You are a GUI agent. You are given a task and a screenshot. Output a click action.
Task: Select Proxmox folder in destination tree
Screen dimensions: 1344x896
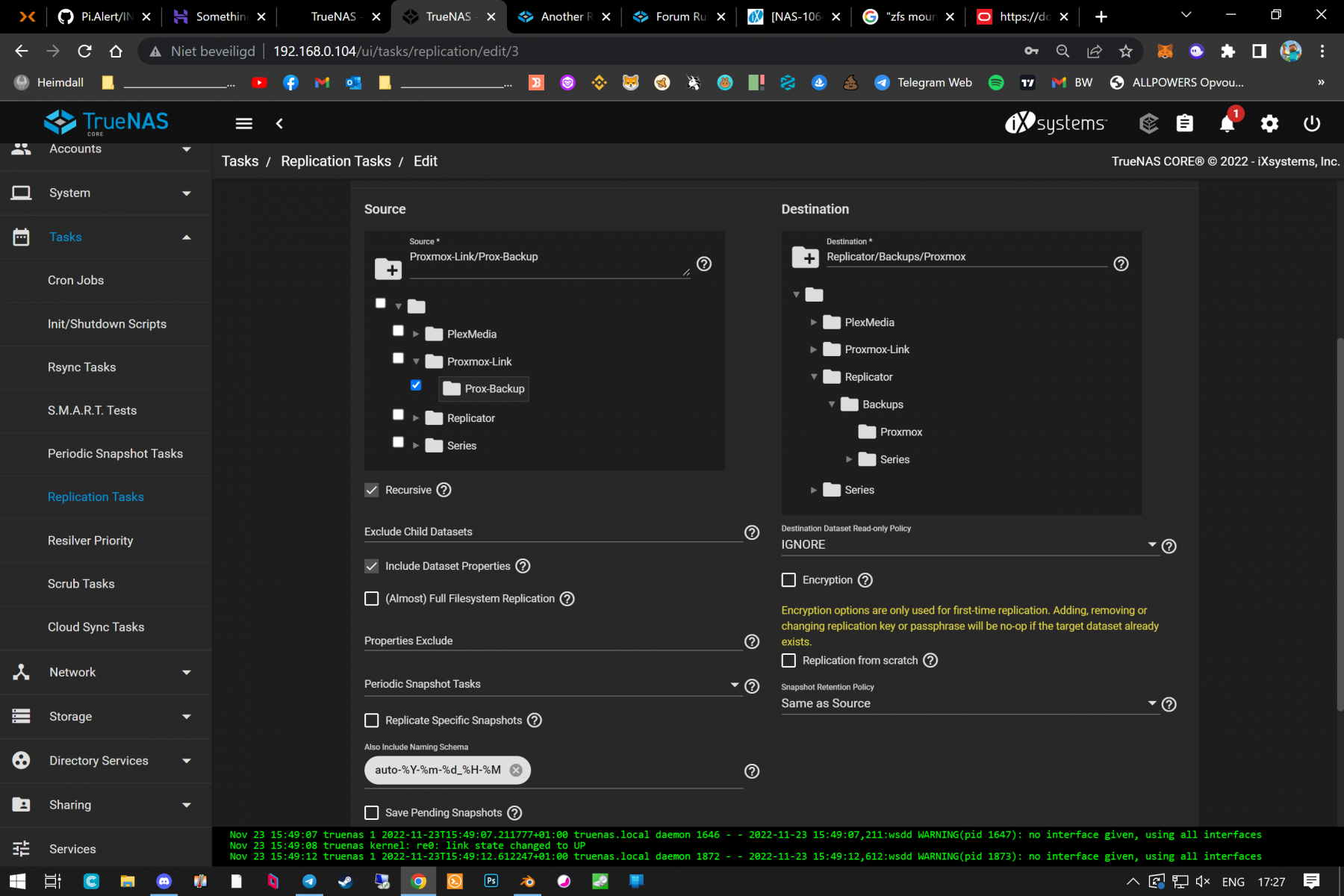pyautogui.click(x=891, y=432)
